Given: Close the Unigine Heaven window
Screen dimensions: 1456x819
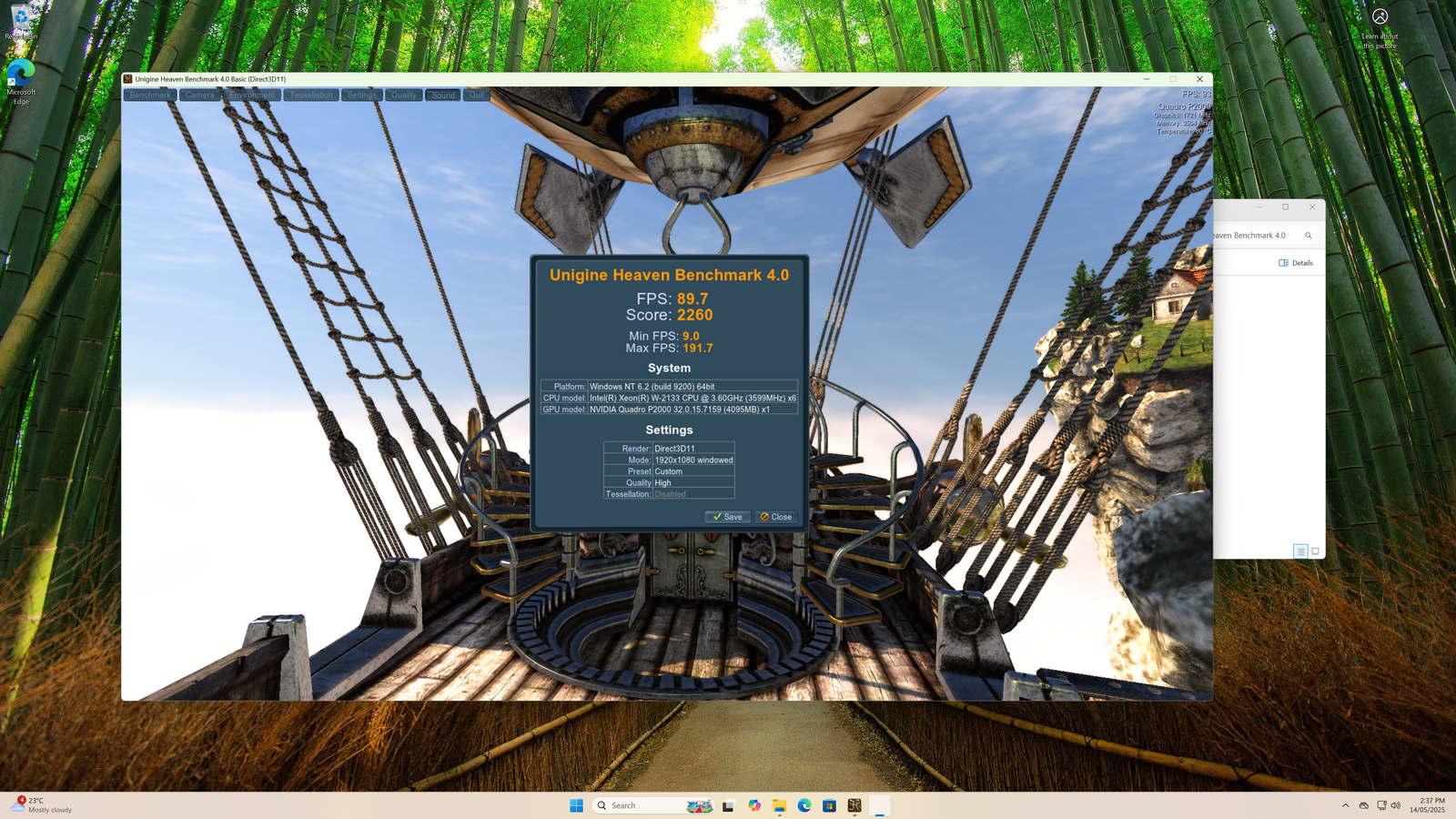Looking at the screenshot, I should coord(1199,79).
